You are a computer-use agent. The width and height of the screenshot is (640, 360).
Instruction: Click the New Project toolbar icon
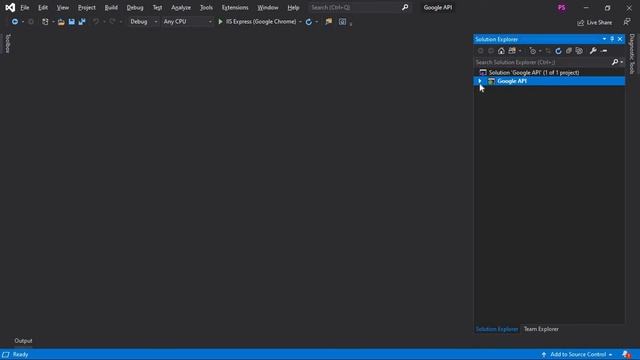pyautogui.click(x=45, y=22)
